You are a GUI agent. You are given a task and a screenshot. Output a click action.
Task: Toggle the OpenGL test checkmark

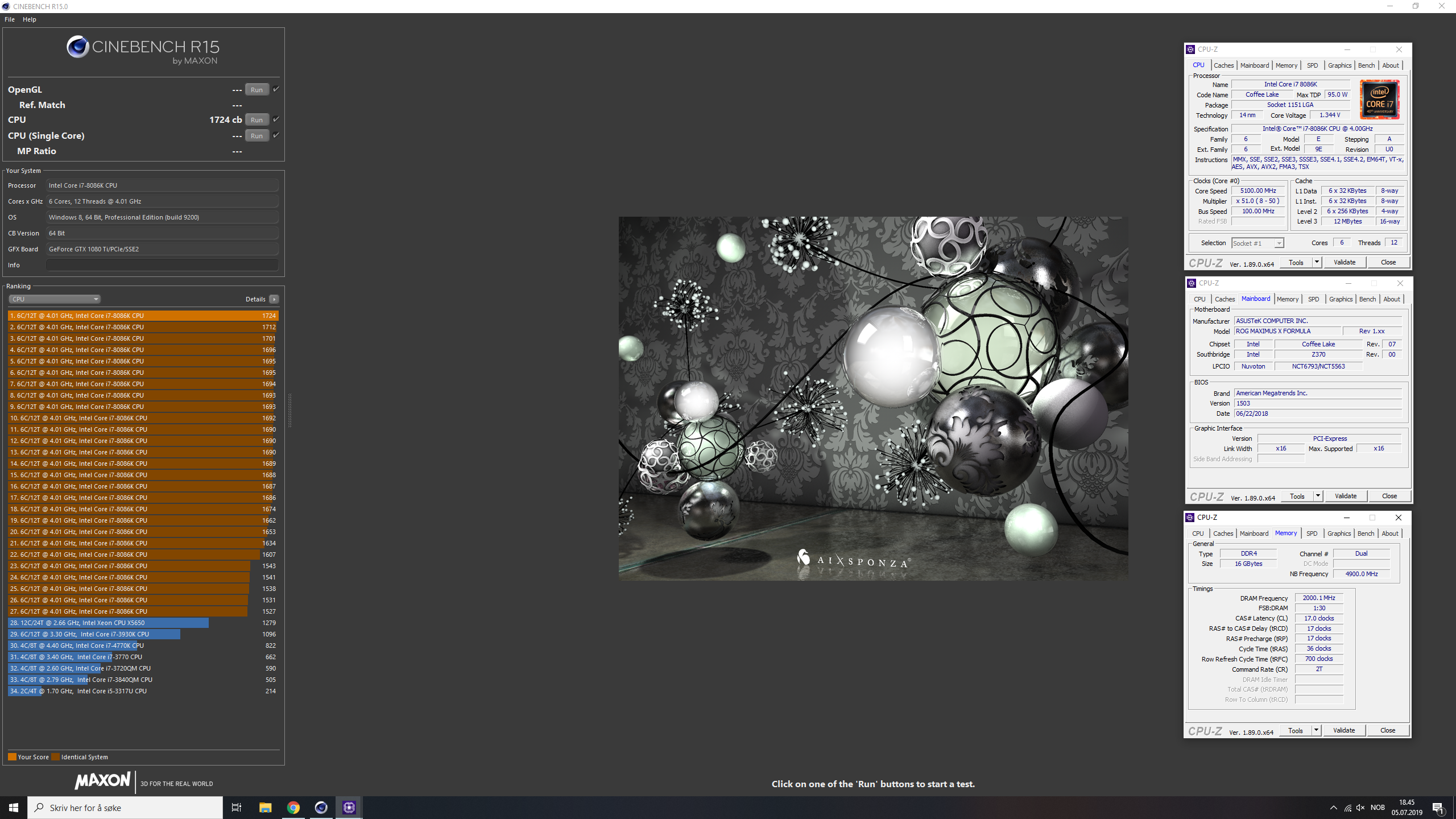click(276, 89)
